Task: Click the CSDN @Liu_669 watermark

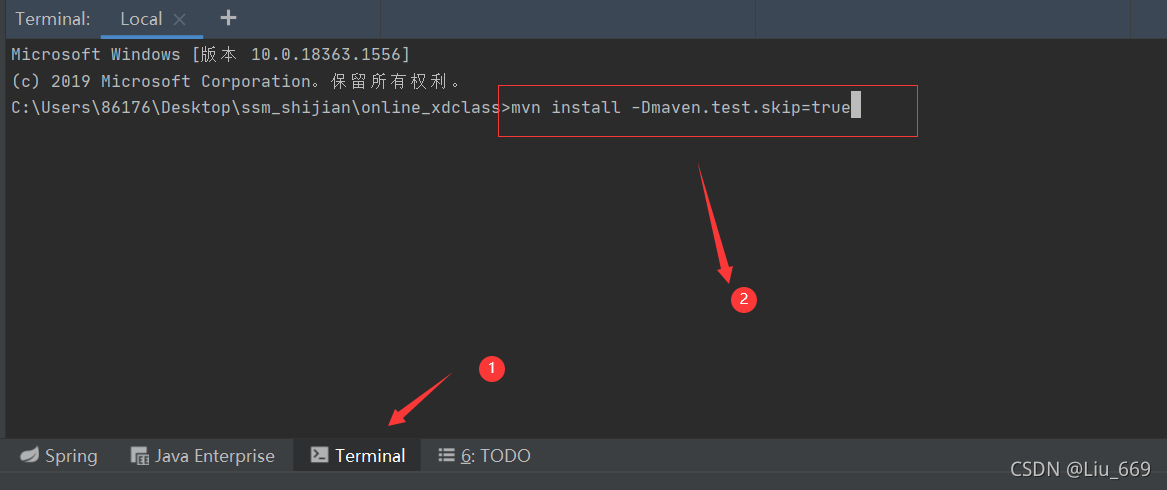Action: point(1080,470)
